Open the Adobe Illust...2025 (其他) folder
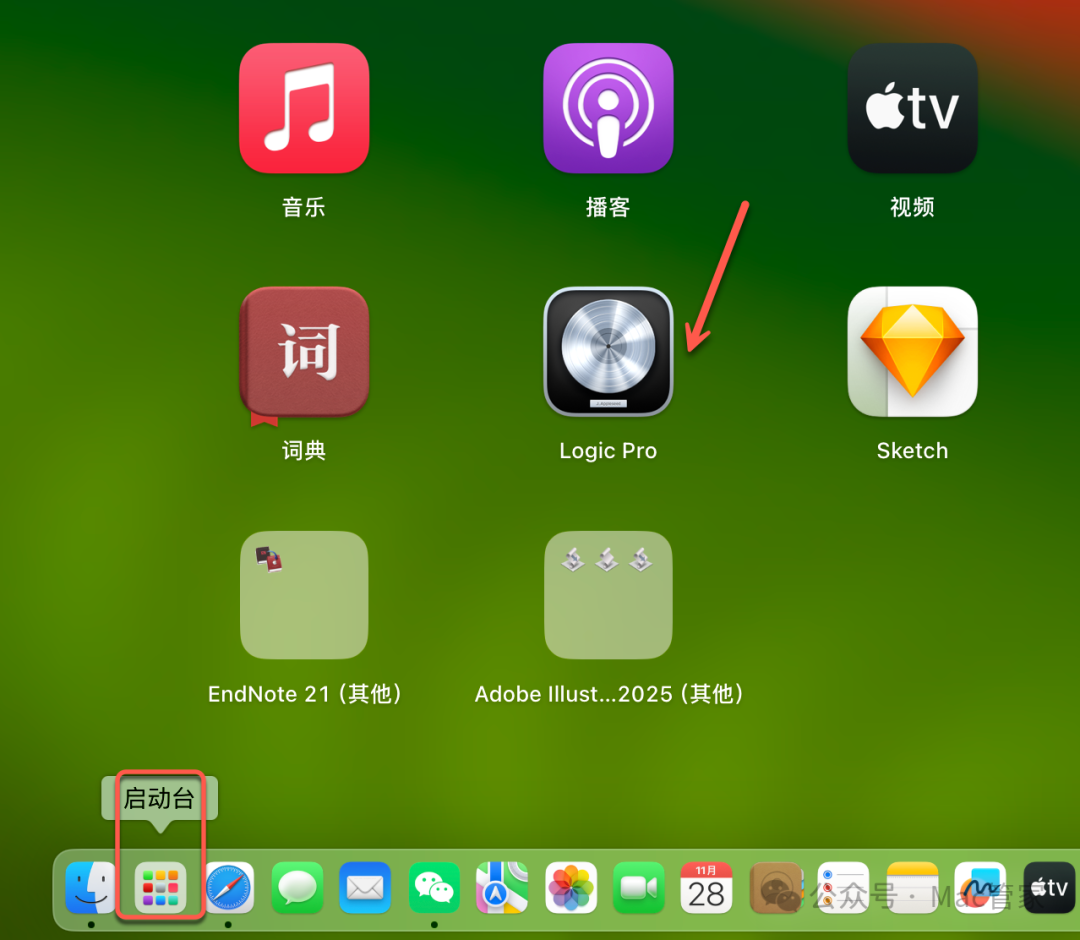The height and width of the screenshot is (940, 1080). click(x=608, y=595)
